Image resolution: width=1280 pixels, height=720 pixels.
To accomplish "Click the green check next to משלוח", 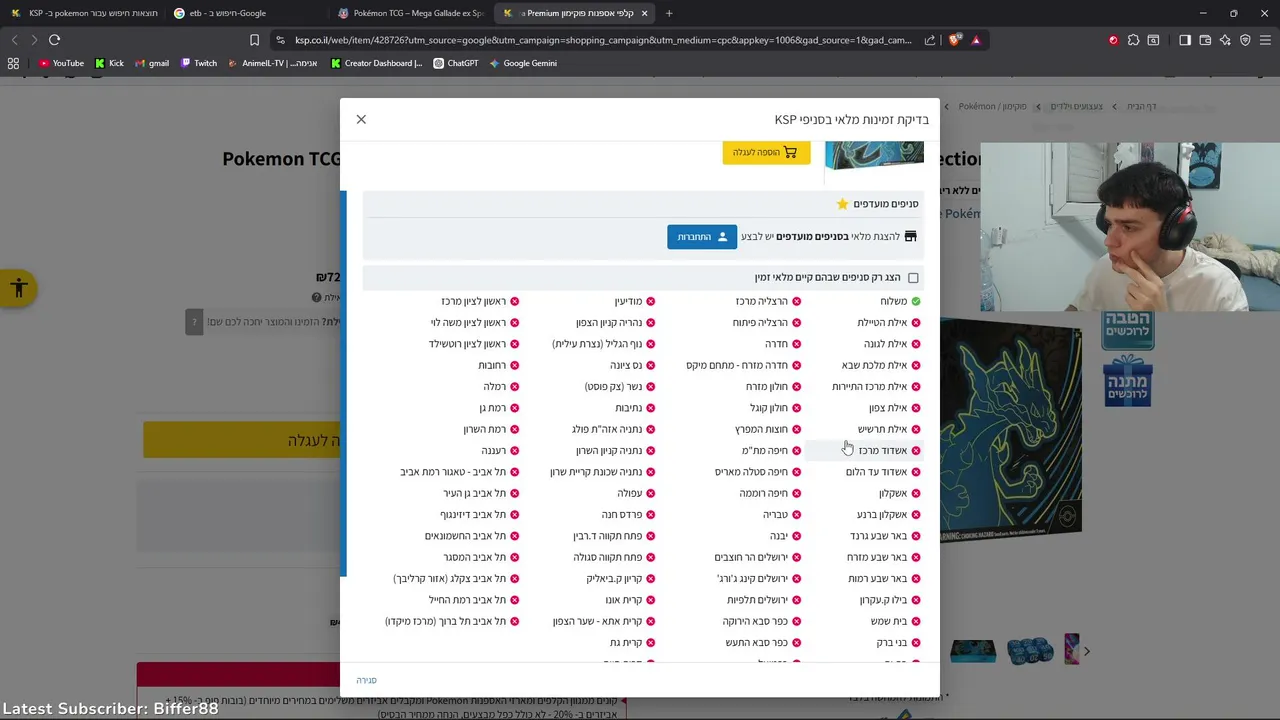I will click(916, 301).
